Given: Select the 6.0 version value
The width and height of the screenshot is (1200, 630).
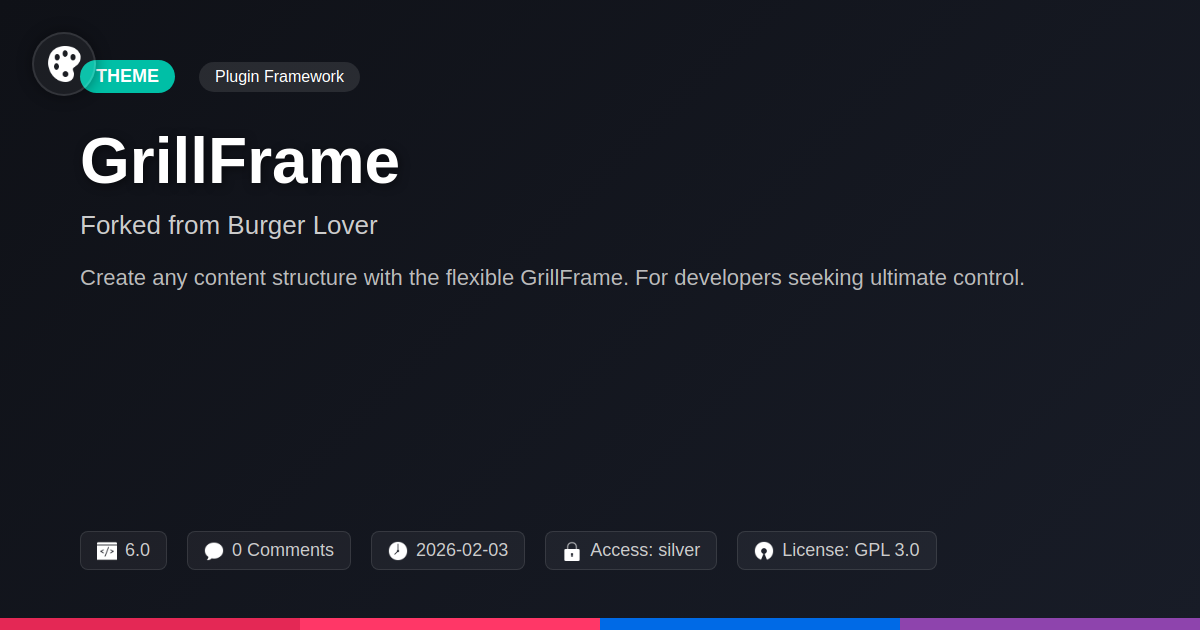Looking at the screenshot, I should [138, 550].
